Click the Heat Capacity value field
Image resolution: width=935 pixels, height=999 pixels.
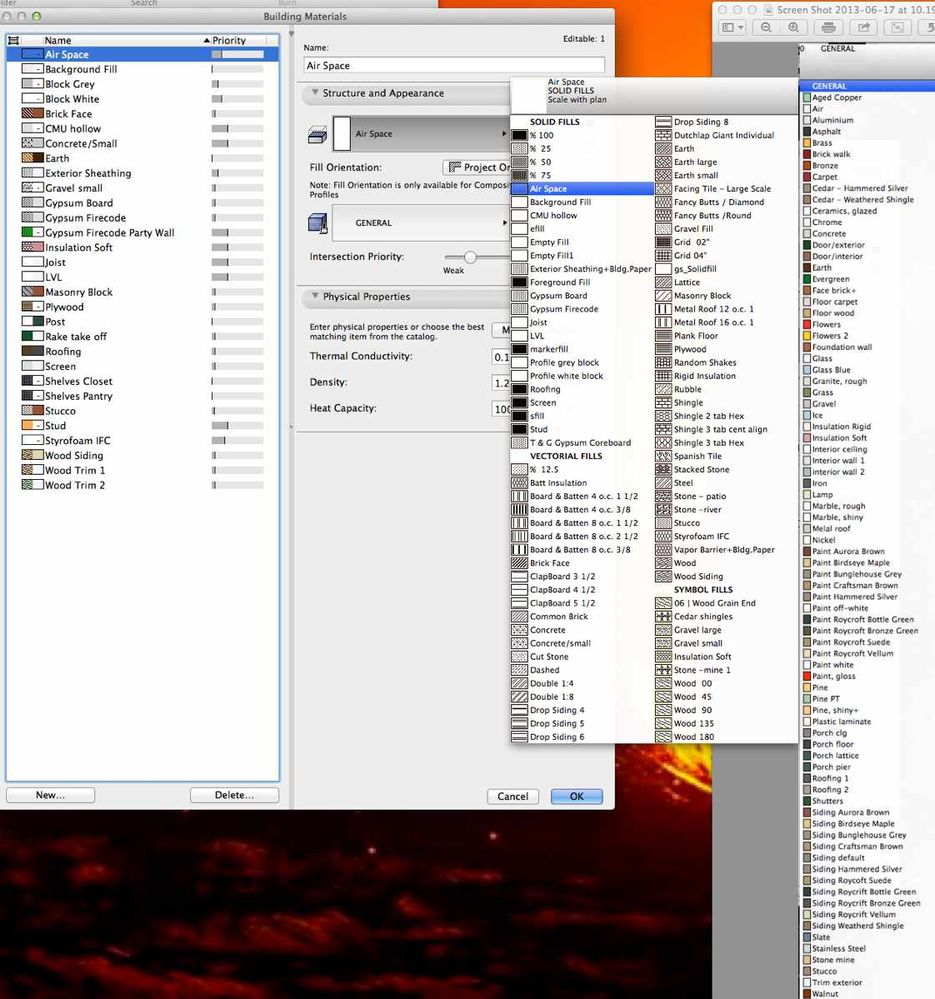(x=501, y=409)
